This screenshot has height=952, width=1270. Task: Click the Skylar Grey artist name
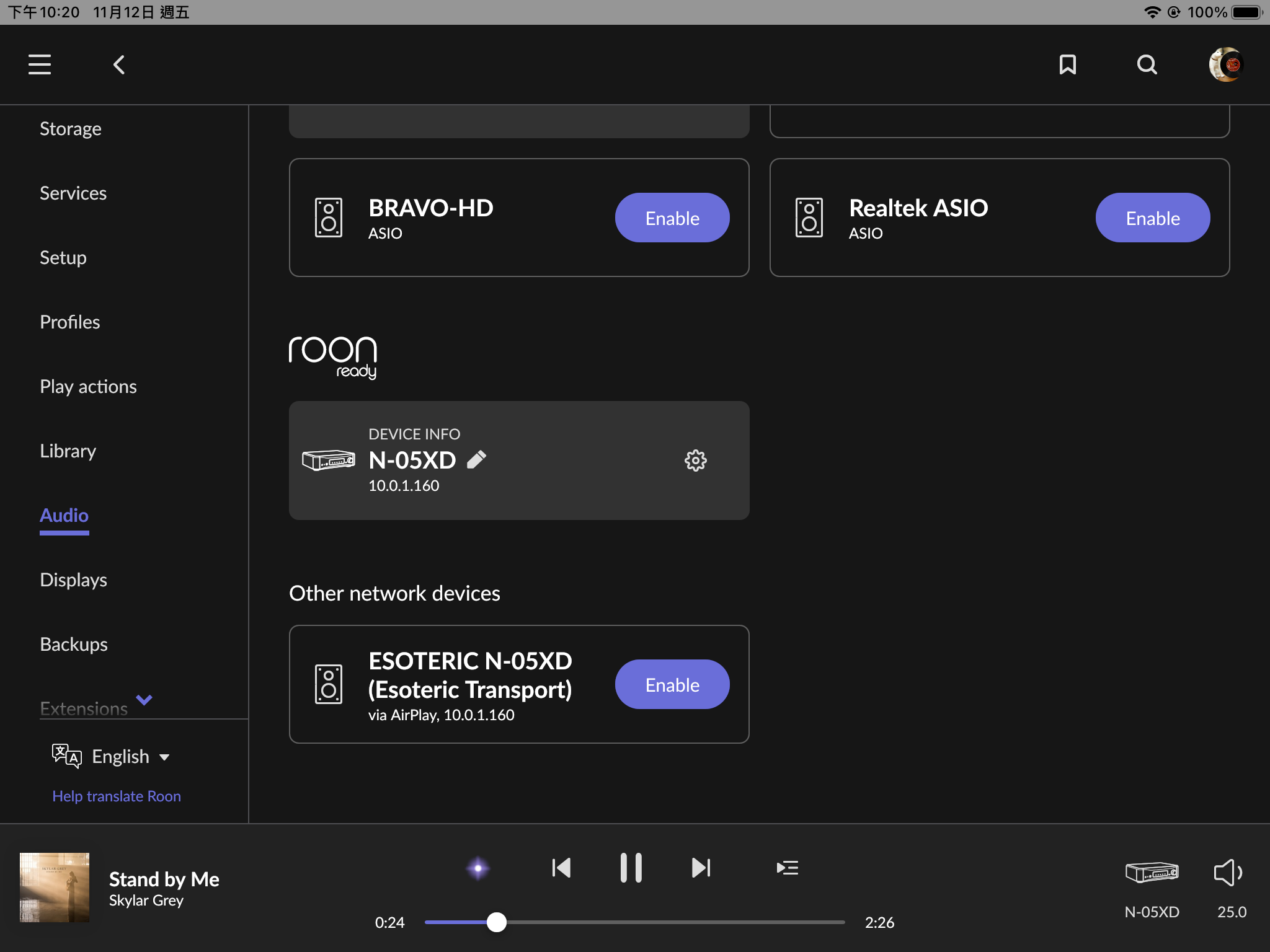coord(146,900)
